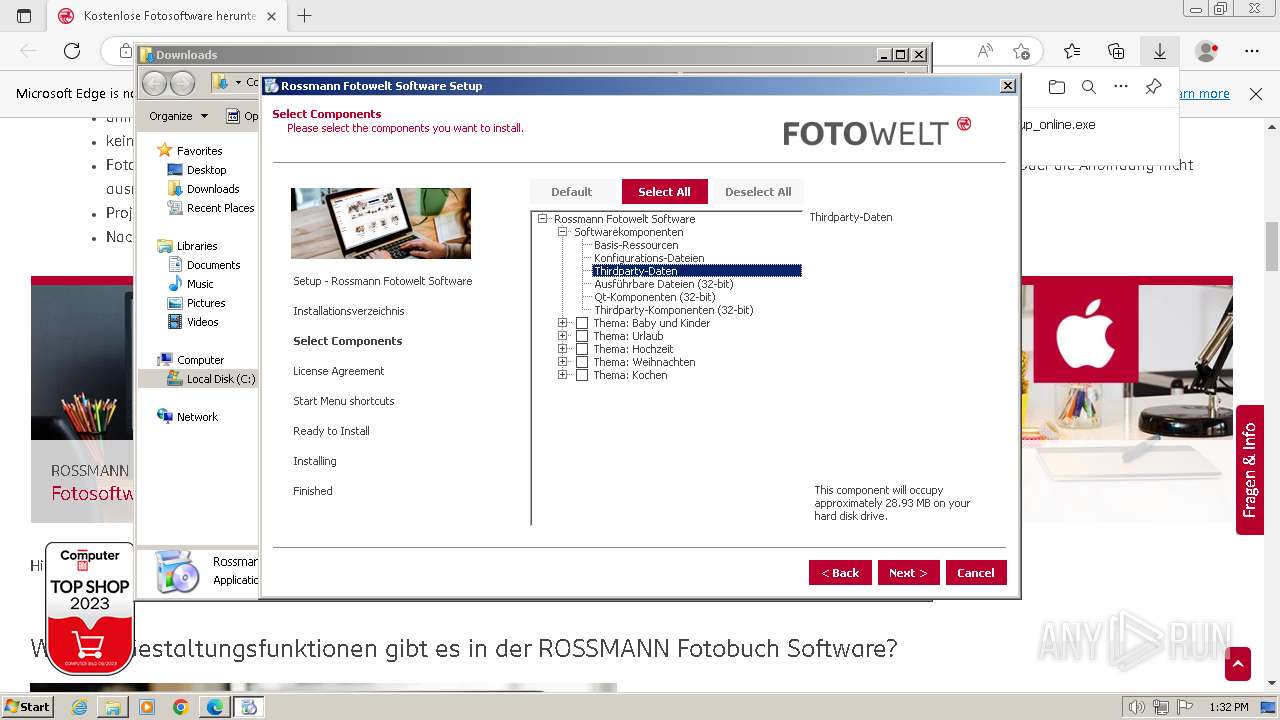Expand Thema: Weihnachten node

click(x=563, y=362)
